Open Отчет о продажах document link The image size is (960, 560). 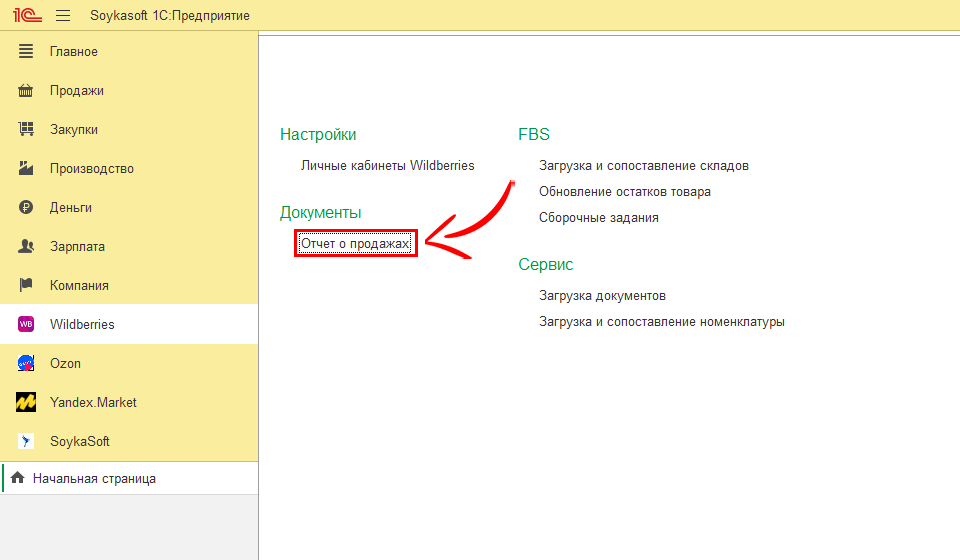pyautogui.click(x=355, y=244)
